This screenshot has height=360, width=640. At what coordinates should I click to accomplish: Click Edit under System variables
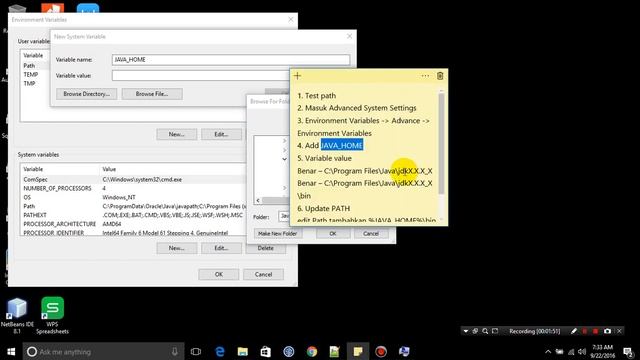[x=221, y=248]
